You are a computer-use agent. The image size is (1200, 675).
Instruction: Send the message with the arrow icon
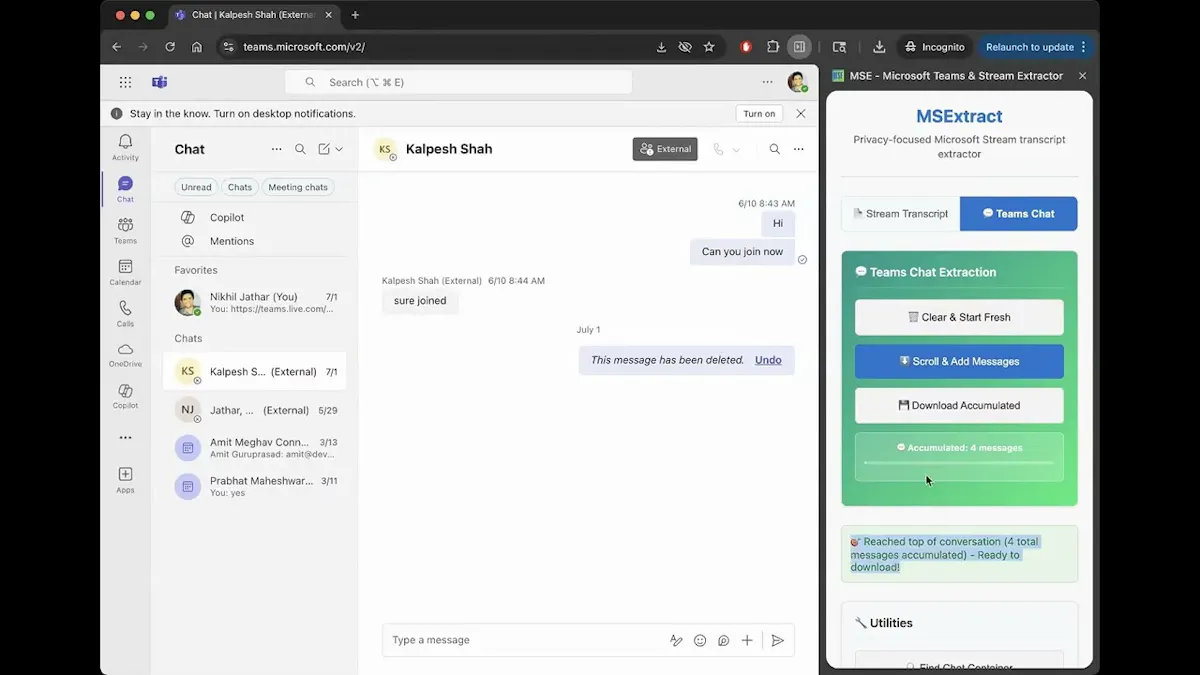[x=777, y=640]
